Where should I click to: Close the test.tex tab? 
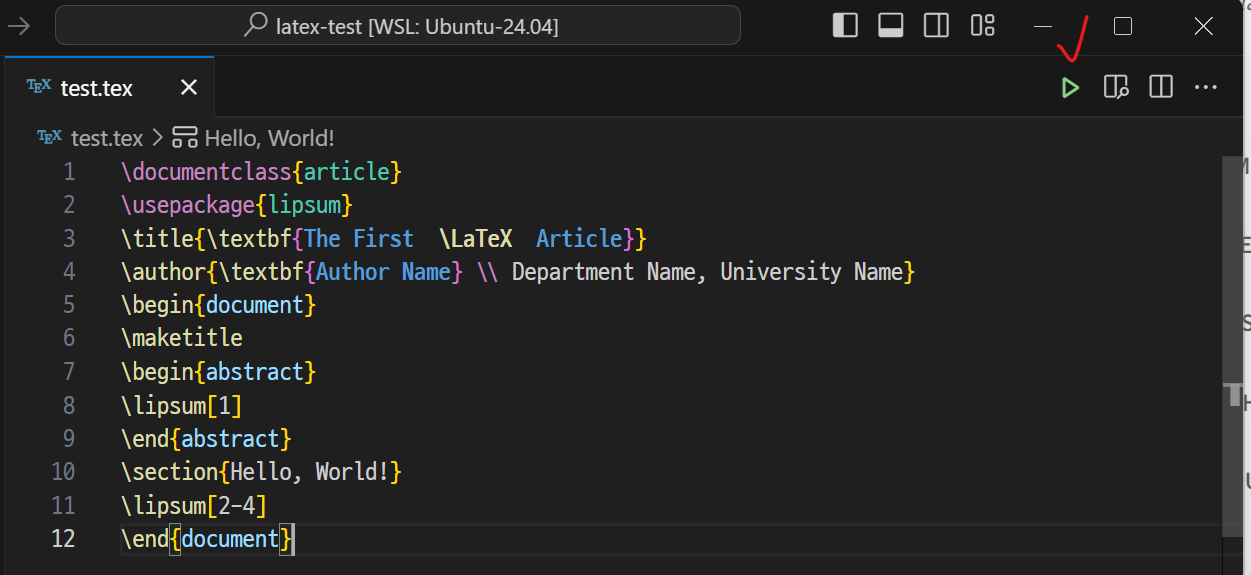(x=188, y=88)
